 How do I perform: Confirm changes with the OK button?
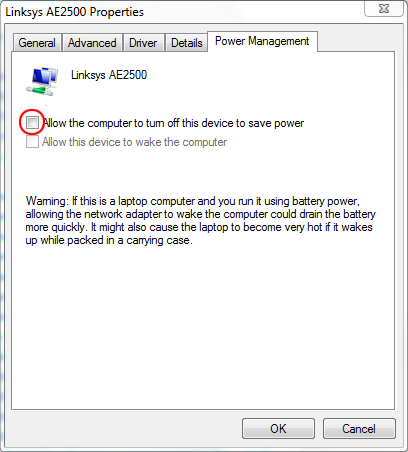278,428
